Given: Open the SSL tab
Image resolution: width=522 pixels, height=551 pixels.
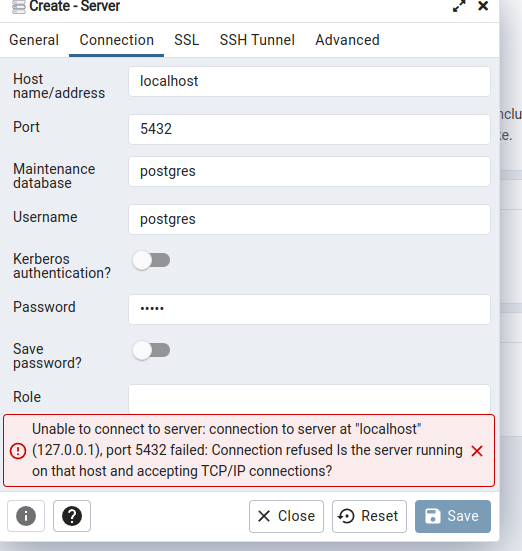Looking at the screenshot, I should (x=187, y=40).
